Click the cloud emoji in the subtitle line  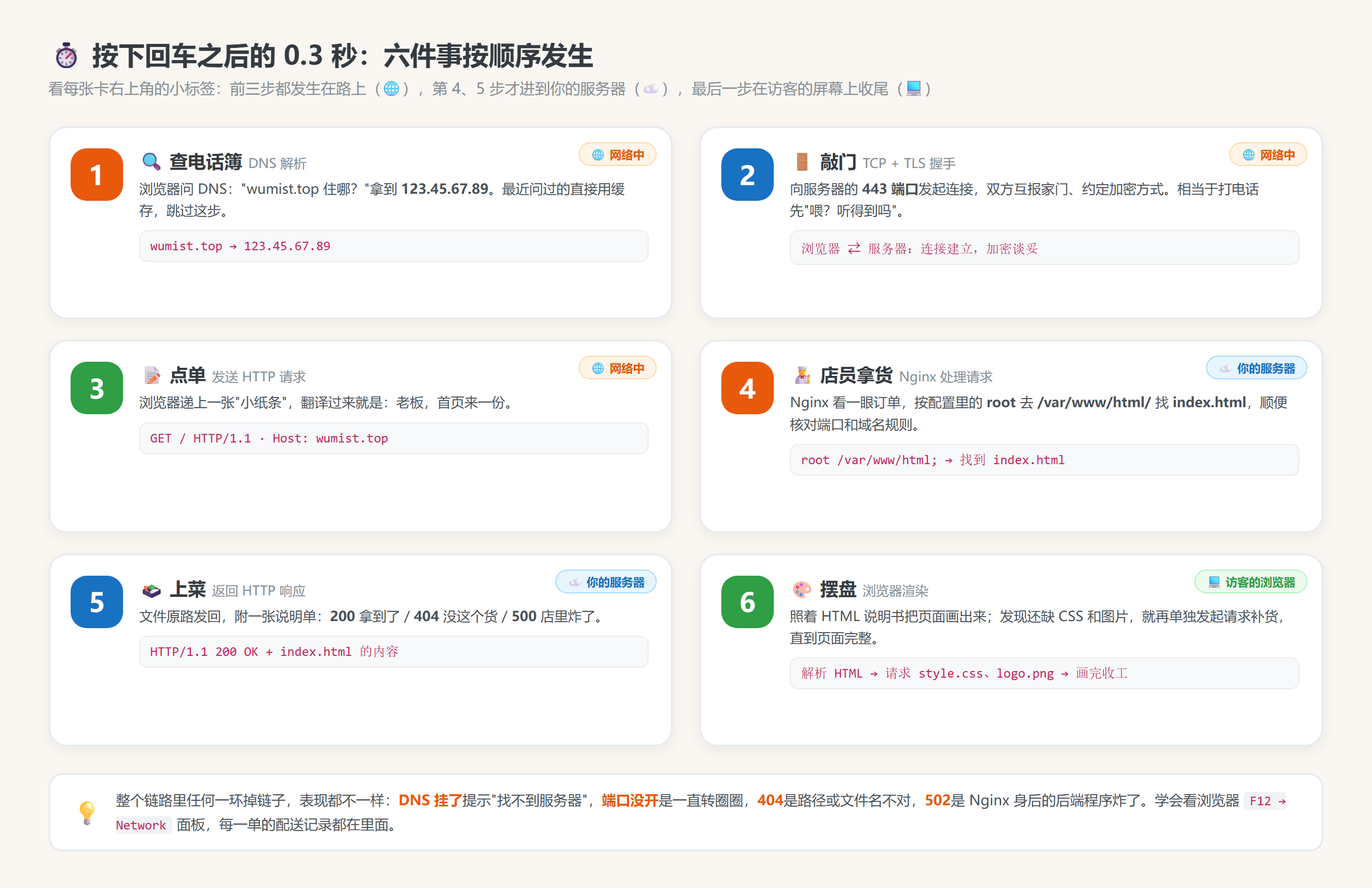pyautogui.click(x=651, y=89)
